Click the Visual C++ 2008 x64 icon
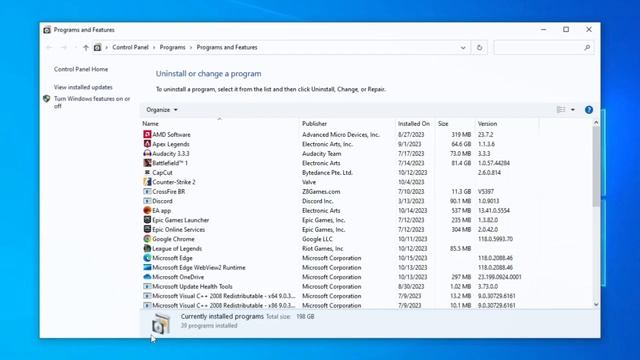640x360 pixels. [147, 296]
